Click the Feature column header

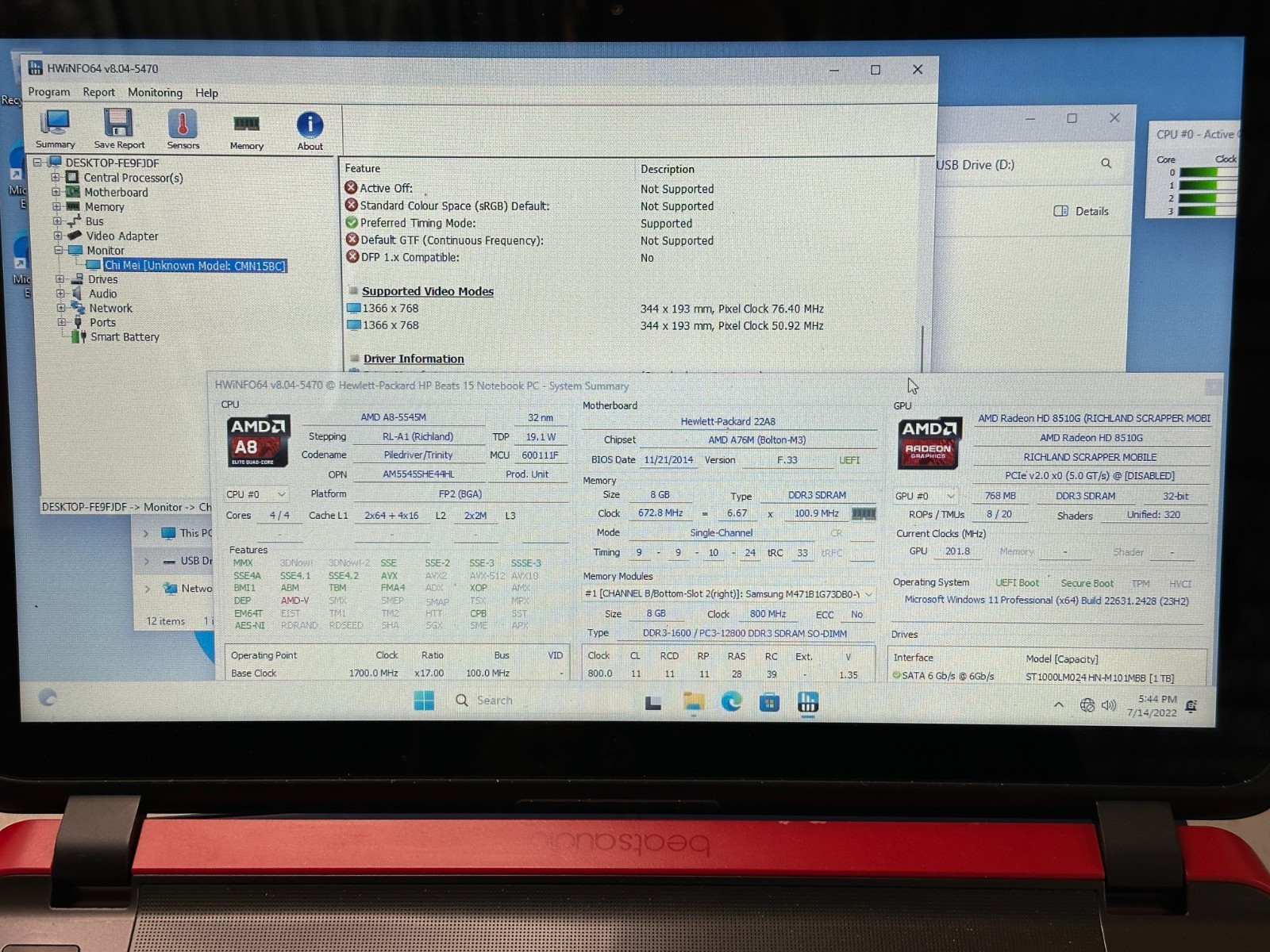point(363,168)
